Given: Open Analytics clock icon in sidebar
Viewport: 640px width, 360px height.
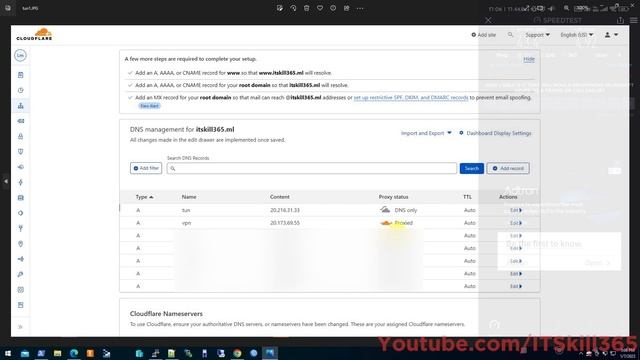Looking at the screenshot, I should tap(21, 90).
